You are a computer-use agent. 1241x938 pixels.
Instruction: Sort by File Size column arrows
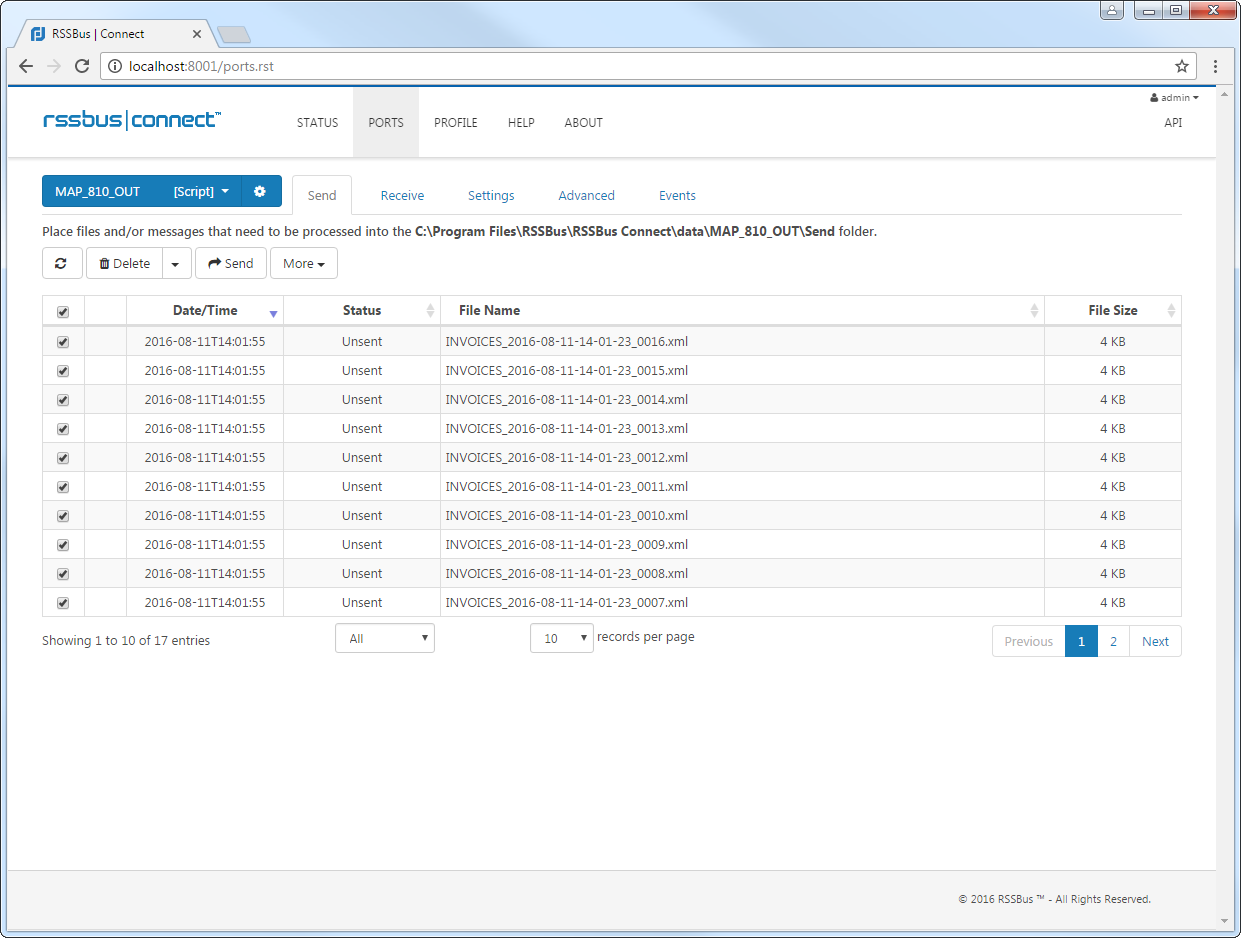click(x=1171, y=311)
